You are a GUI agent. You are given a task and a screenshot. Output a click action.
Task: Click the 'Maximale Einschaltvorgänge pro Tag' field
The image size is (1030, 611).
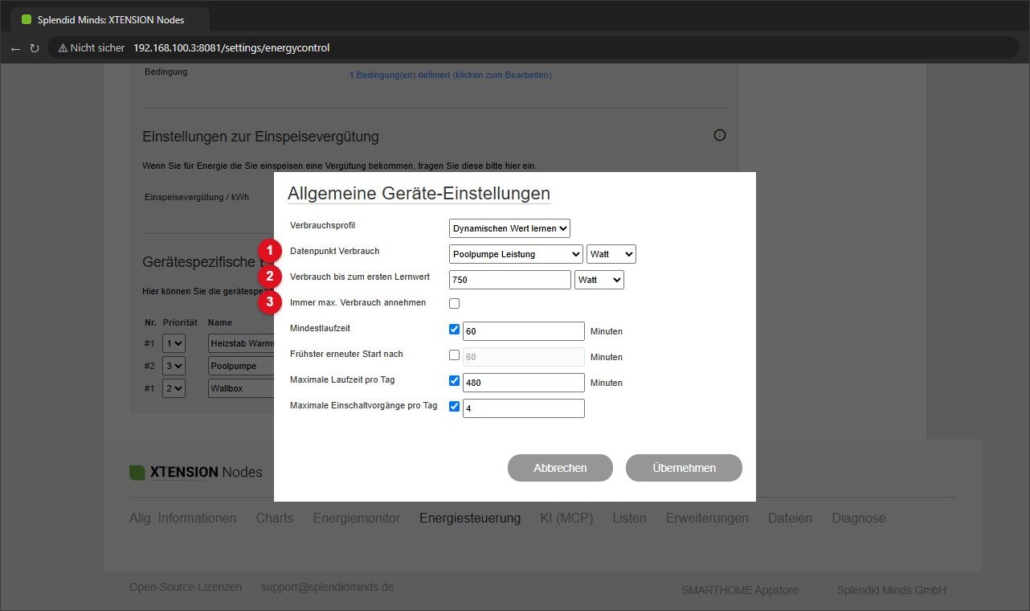pos(524,408)
